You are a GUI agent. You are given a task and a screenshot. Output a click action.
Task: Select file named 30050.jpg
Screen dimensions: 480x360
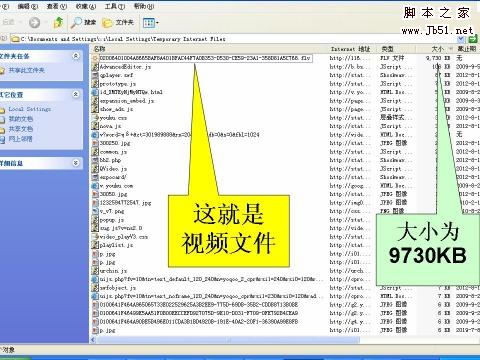(113, 194)
